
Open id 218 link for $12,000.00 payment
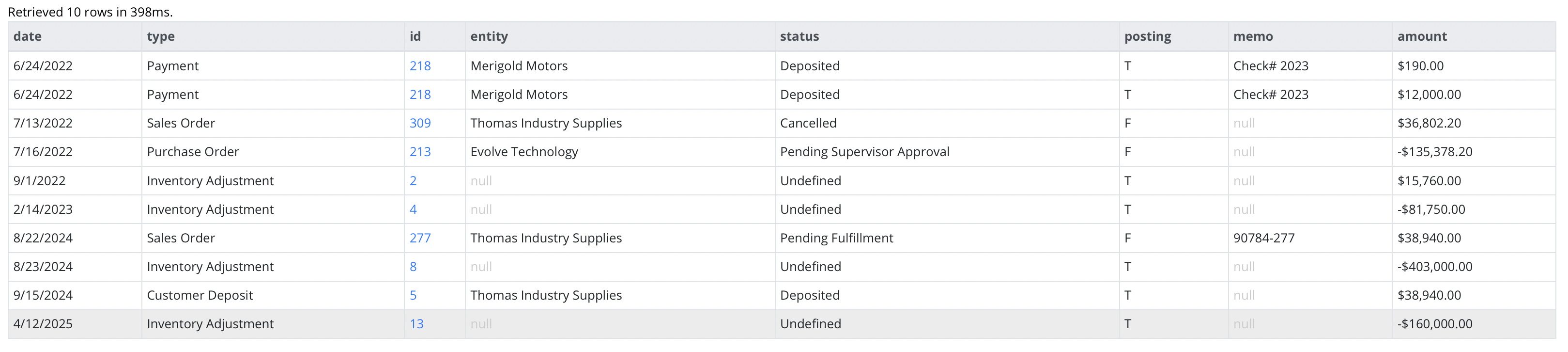[420, 95]
